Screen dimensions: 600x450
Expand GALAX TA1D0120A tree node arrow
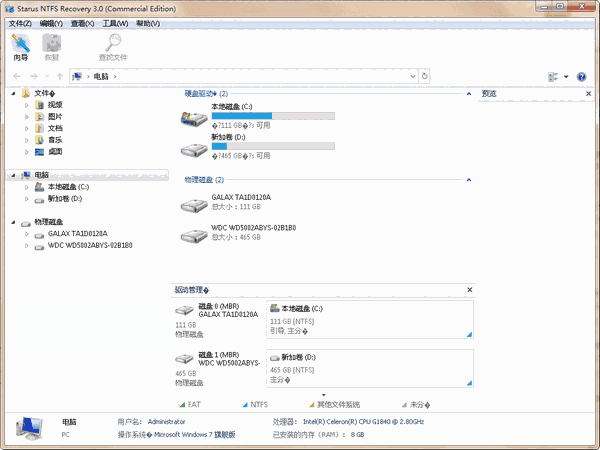[26, 234]
